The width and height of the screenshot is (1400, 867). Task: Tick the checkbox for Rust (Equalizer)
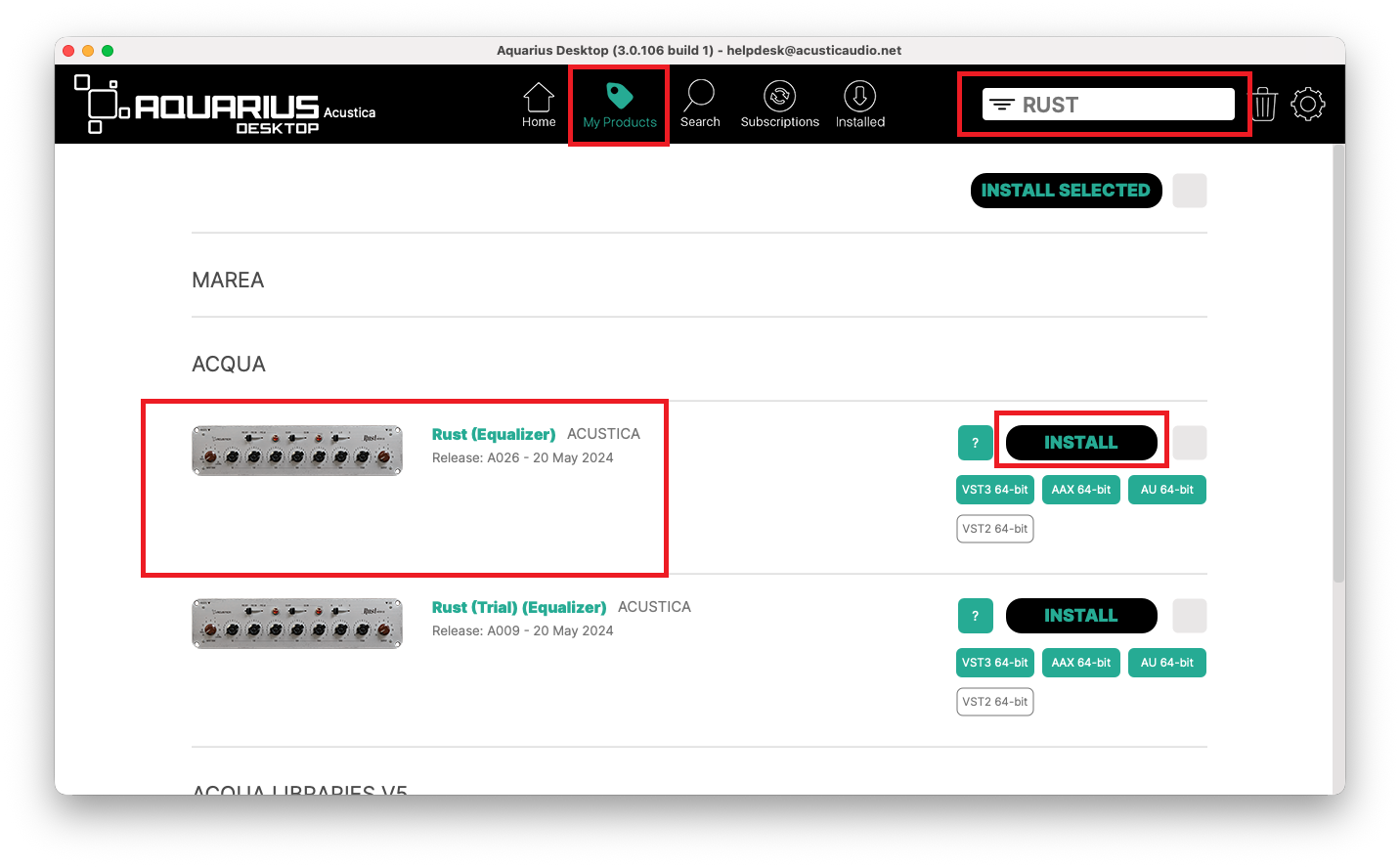(x=1190, y=443)
